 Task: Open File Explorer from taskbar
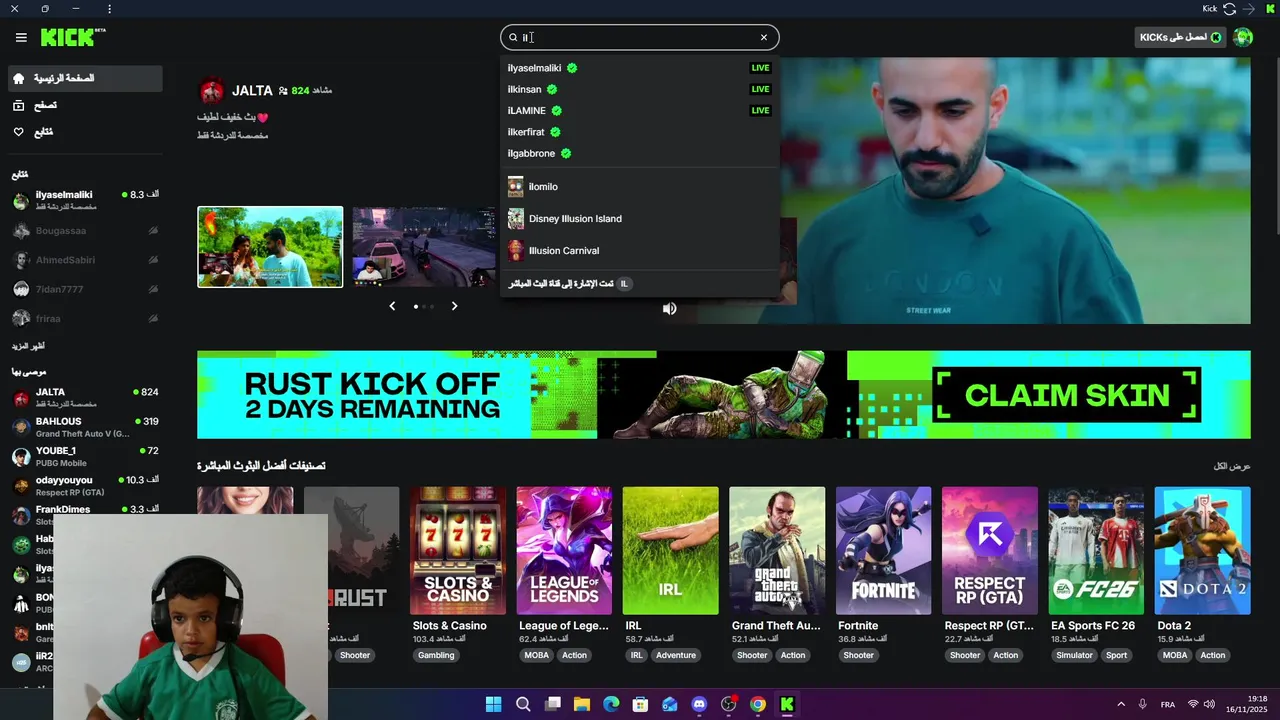[x=581, y=704]
